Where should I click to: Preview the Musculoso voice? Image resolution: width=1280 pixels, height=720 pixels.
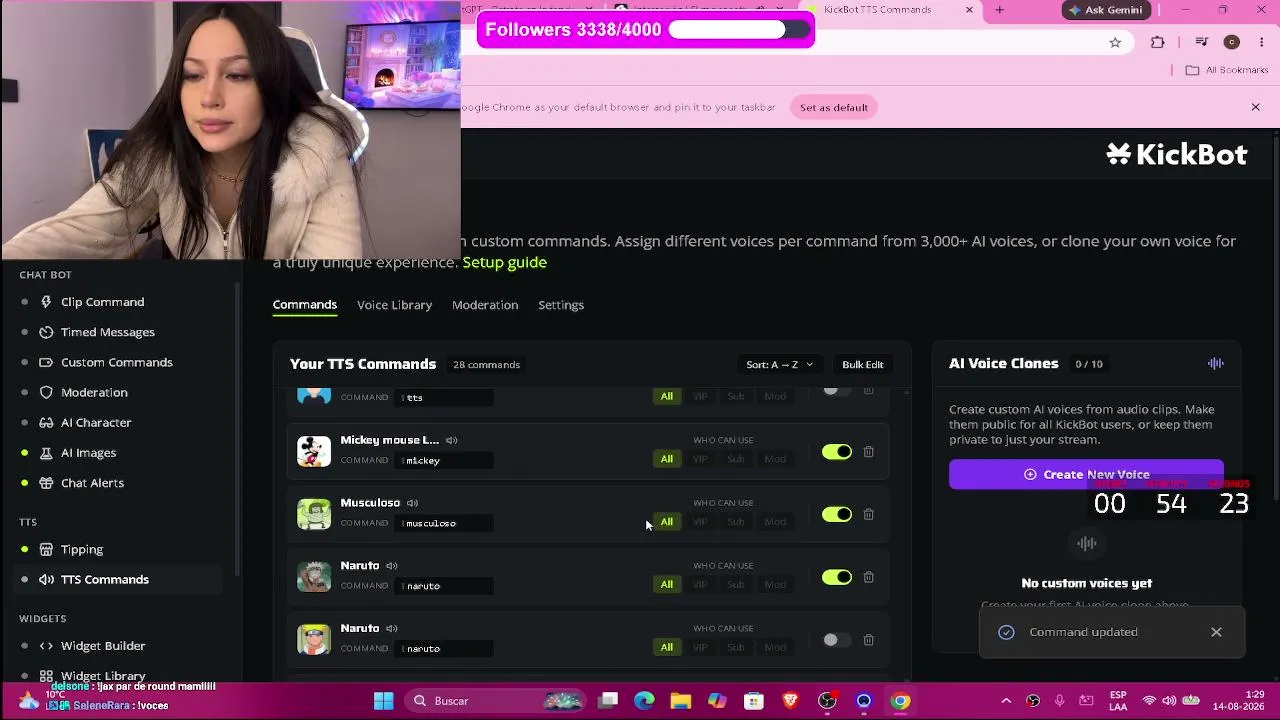(x=412, y=503)
